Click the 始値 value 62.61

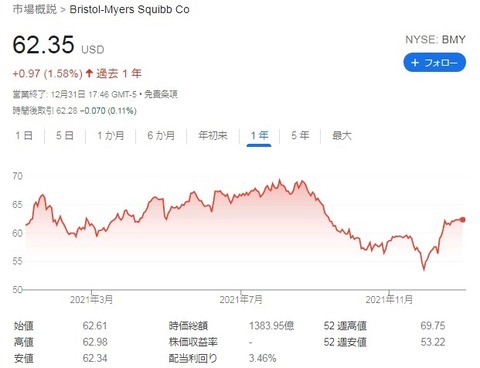click(x=95, y=326)
